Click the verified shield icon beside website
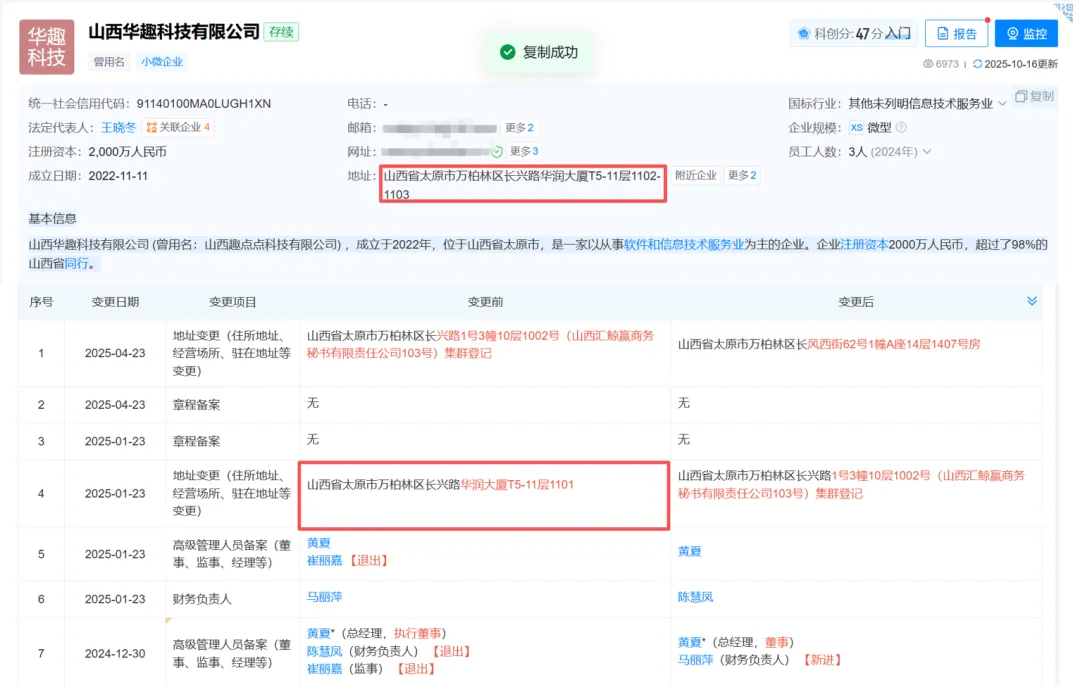Image resolution: width=1080 pixels, height=697 pixels. pyautogui.click(x=497, y=152)
